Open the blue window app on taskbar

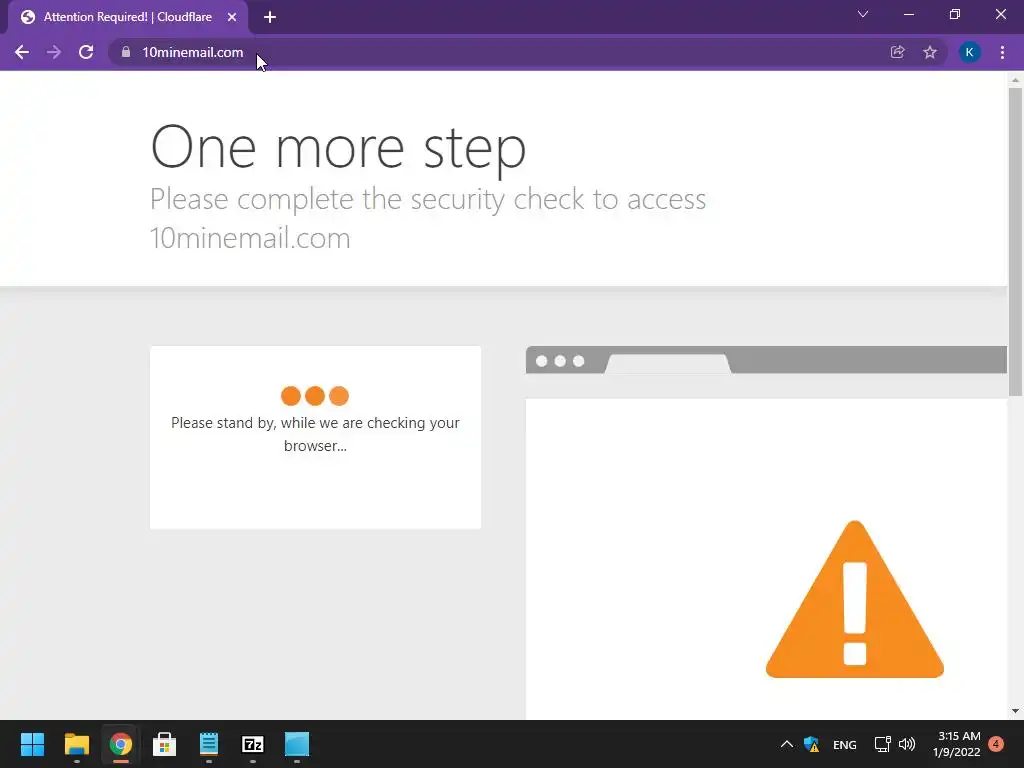(297, 744)
